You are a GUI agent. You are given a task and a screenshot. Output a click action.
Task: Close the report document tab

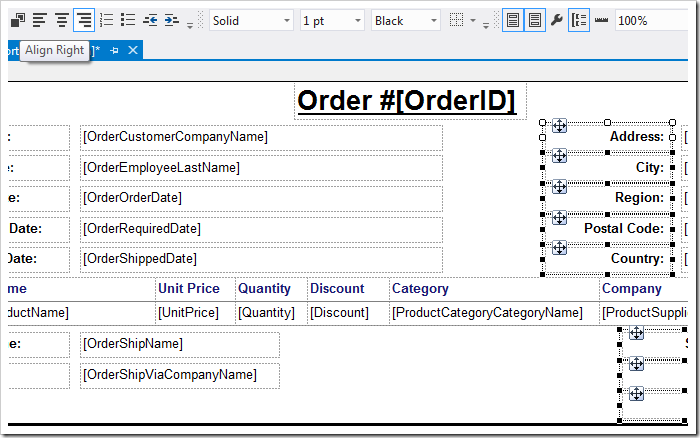[x=133, y=50]
